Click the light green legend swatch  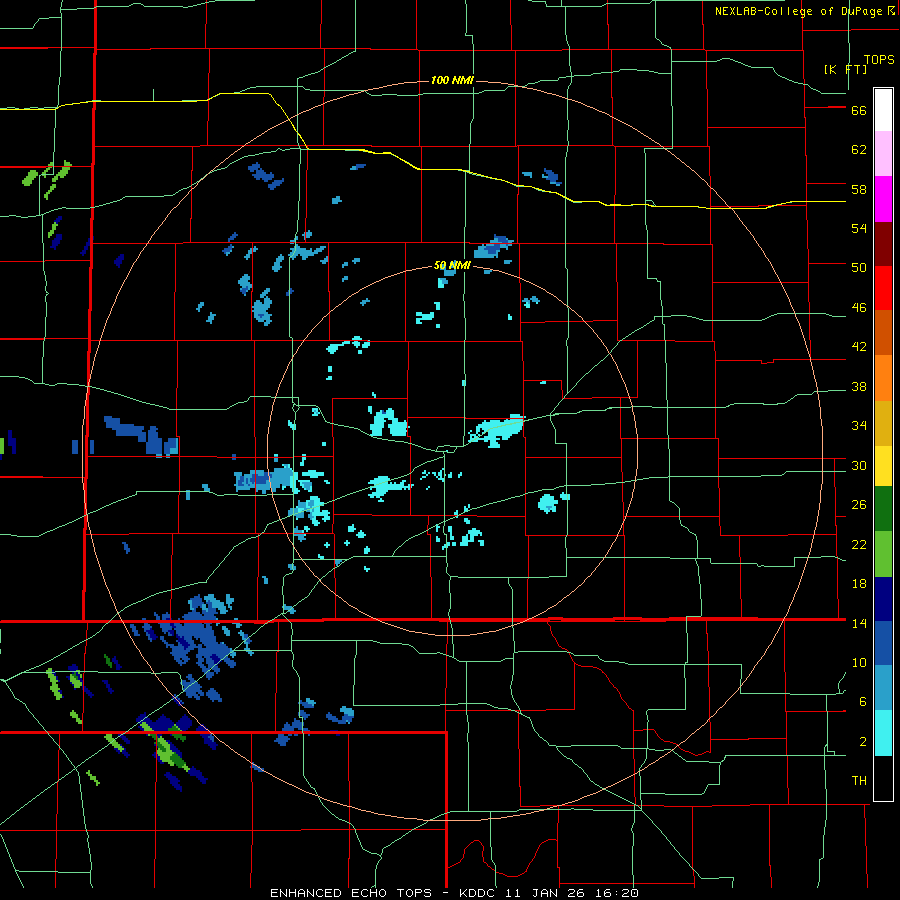tap(883, 554)
